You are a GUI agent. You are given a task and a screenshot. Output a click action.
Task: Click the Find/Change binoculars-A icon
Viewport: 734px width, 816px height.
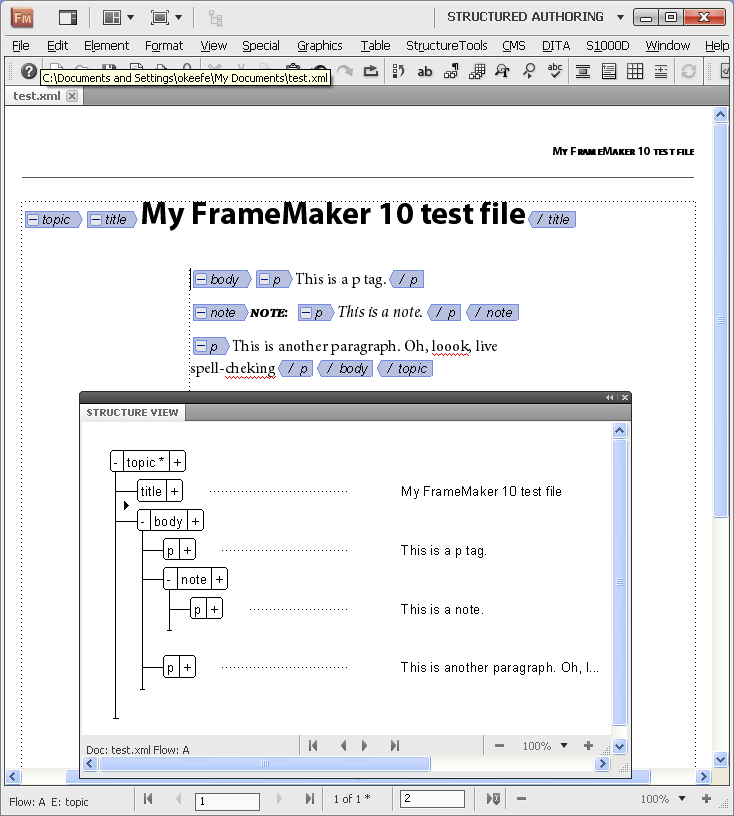tap(503, 71)
